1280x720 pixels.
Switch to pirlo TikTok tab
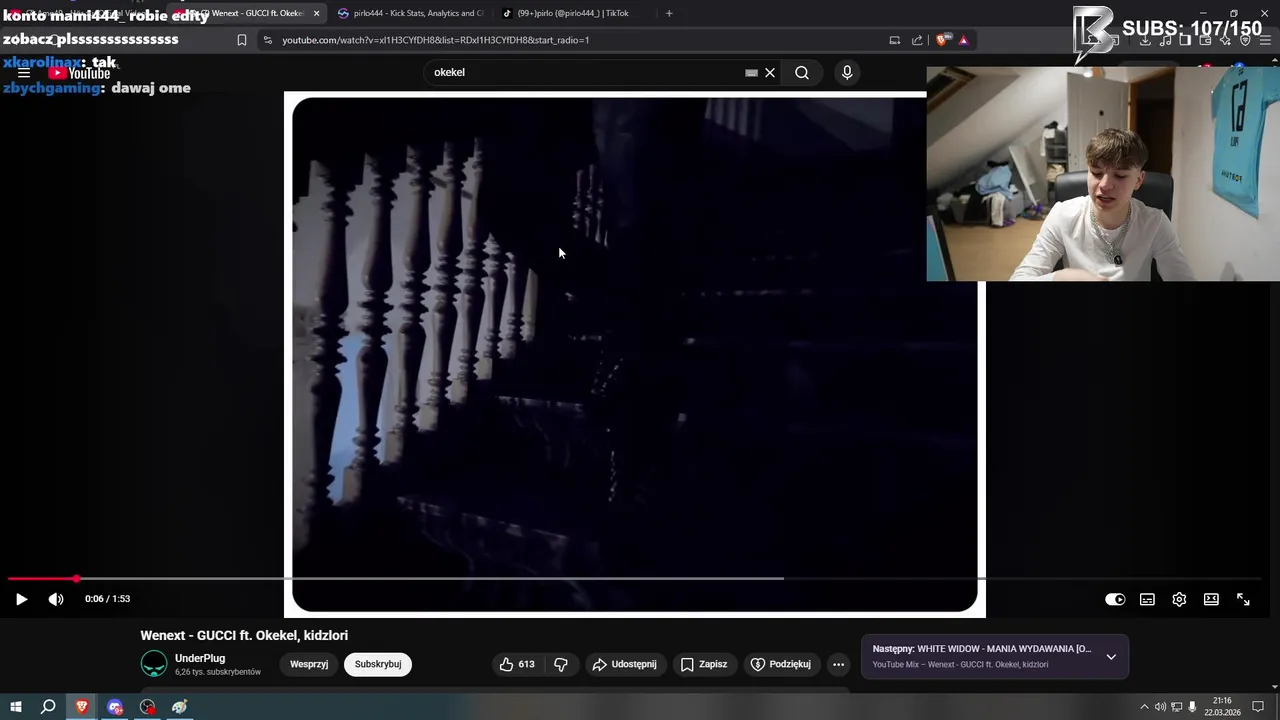click(x=572, y=13)
